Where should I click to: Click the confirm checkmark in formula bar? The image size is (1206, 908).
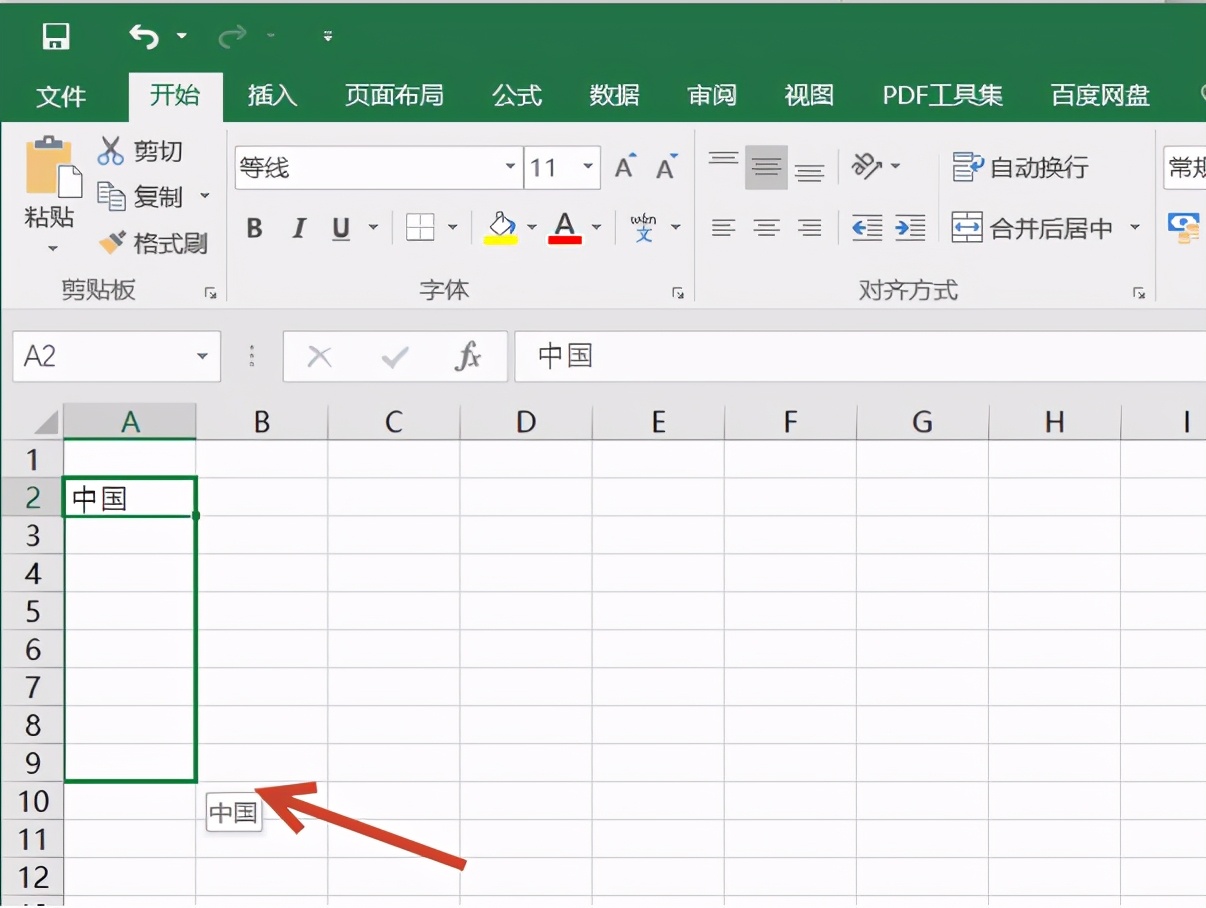395,356
